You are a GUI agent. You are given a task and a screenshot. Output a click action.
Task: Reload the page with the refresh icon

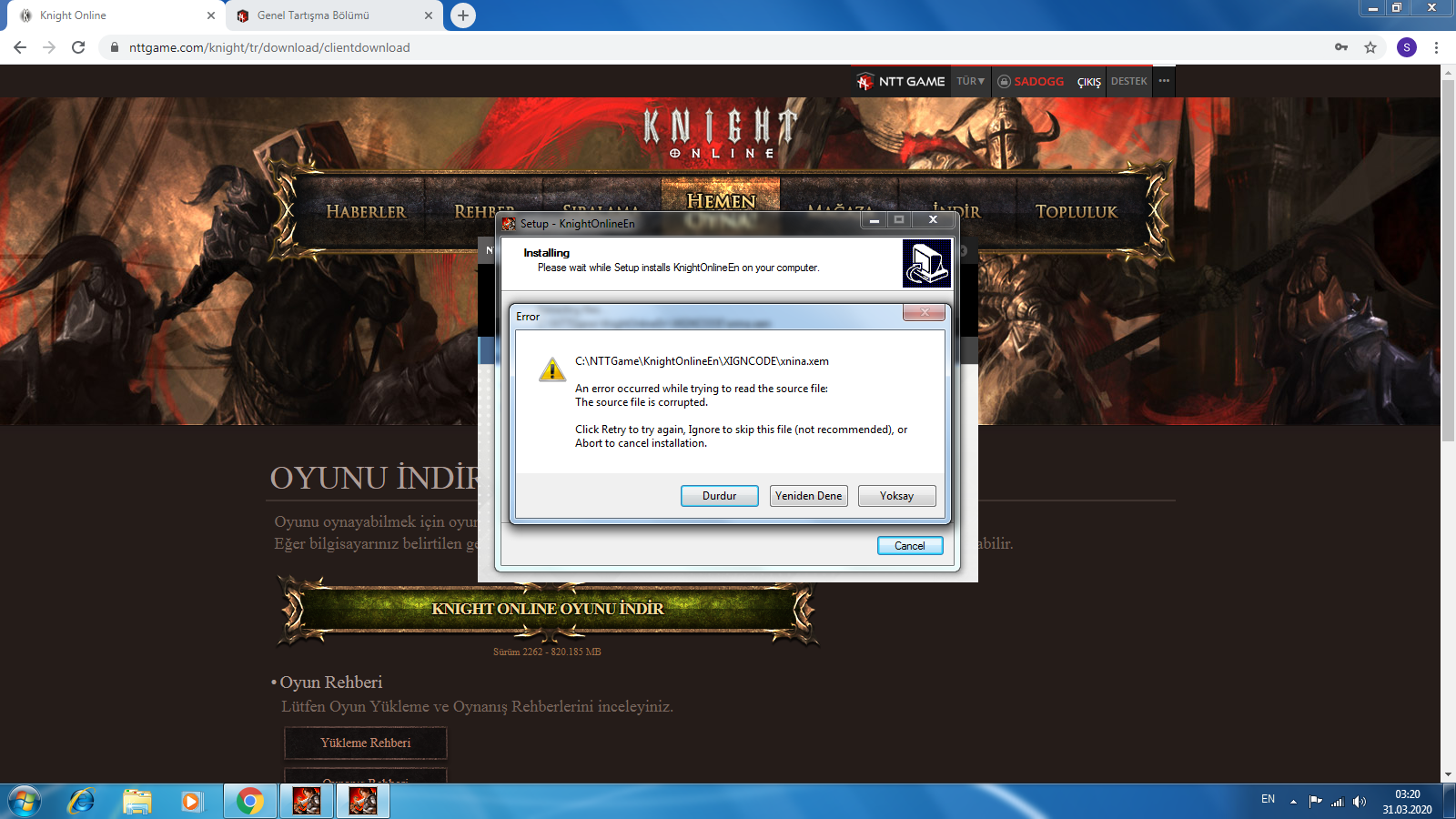(78, 47)
